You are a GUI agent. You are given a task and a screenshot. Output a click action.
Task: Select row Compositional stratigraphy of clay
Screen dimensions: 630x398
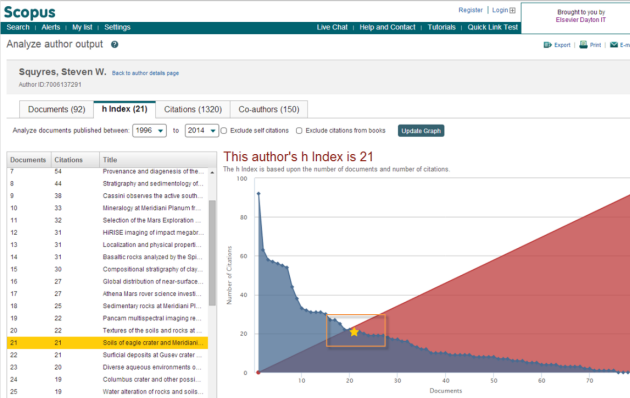coord(108,269)
